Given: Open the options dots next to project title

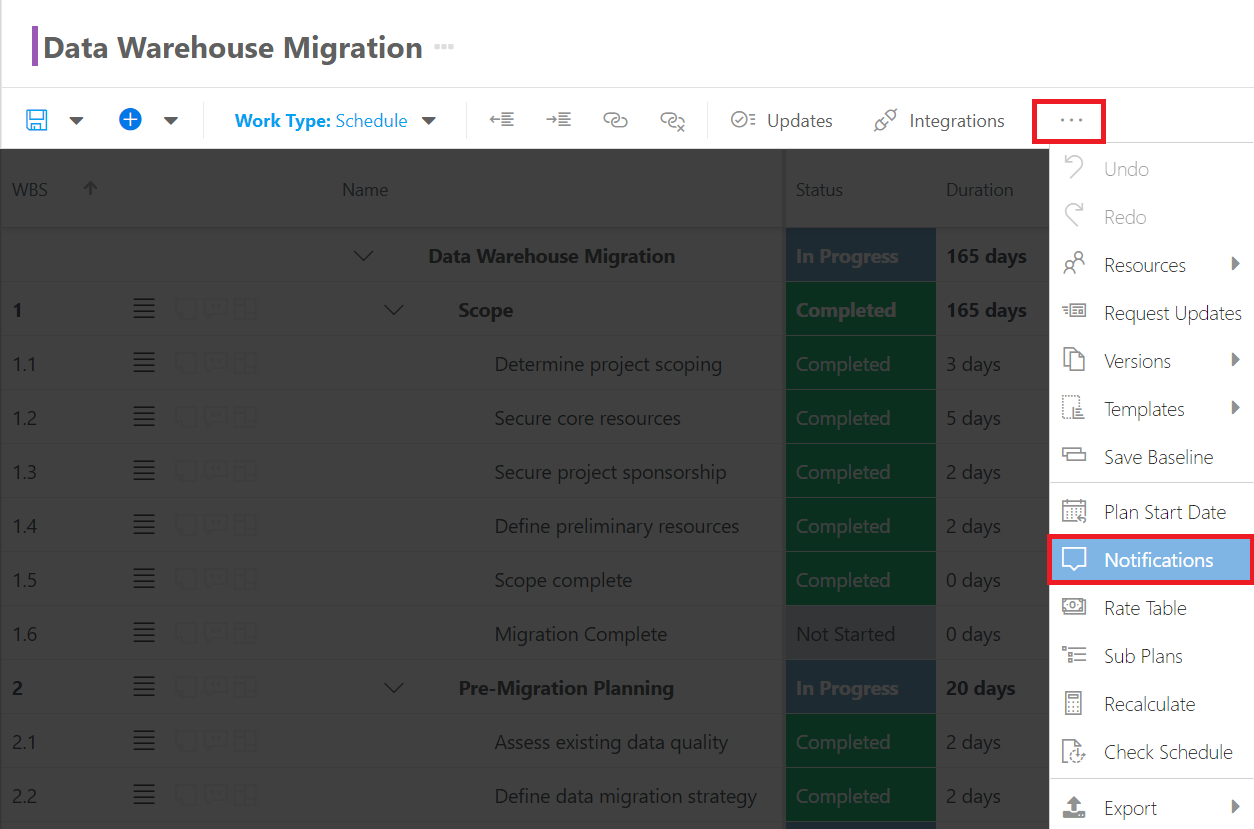Looking at the screenshot, I should click(444, 47).
